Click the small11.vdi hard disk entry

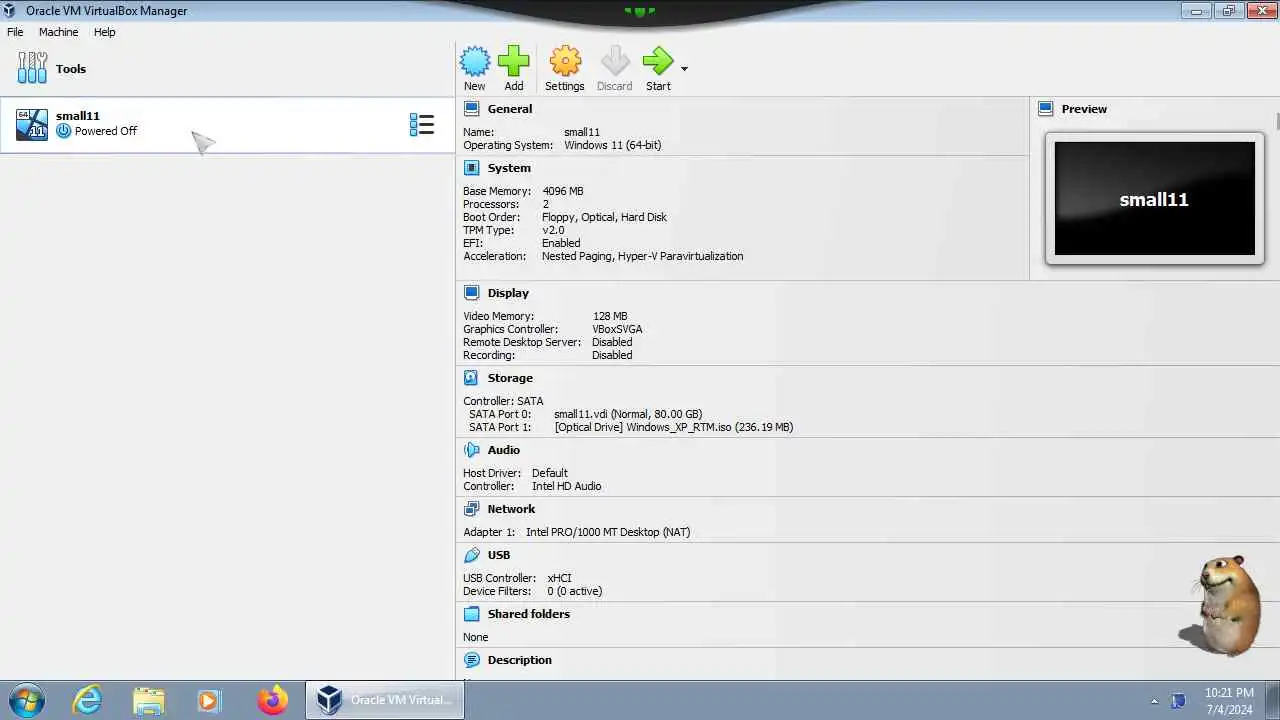click(x=628, y=414)
